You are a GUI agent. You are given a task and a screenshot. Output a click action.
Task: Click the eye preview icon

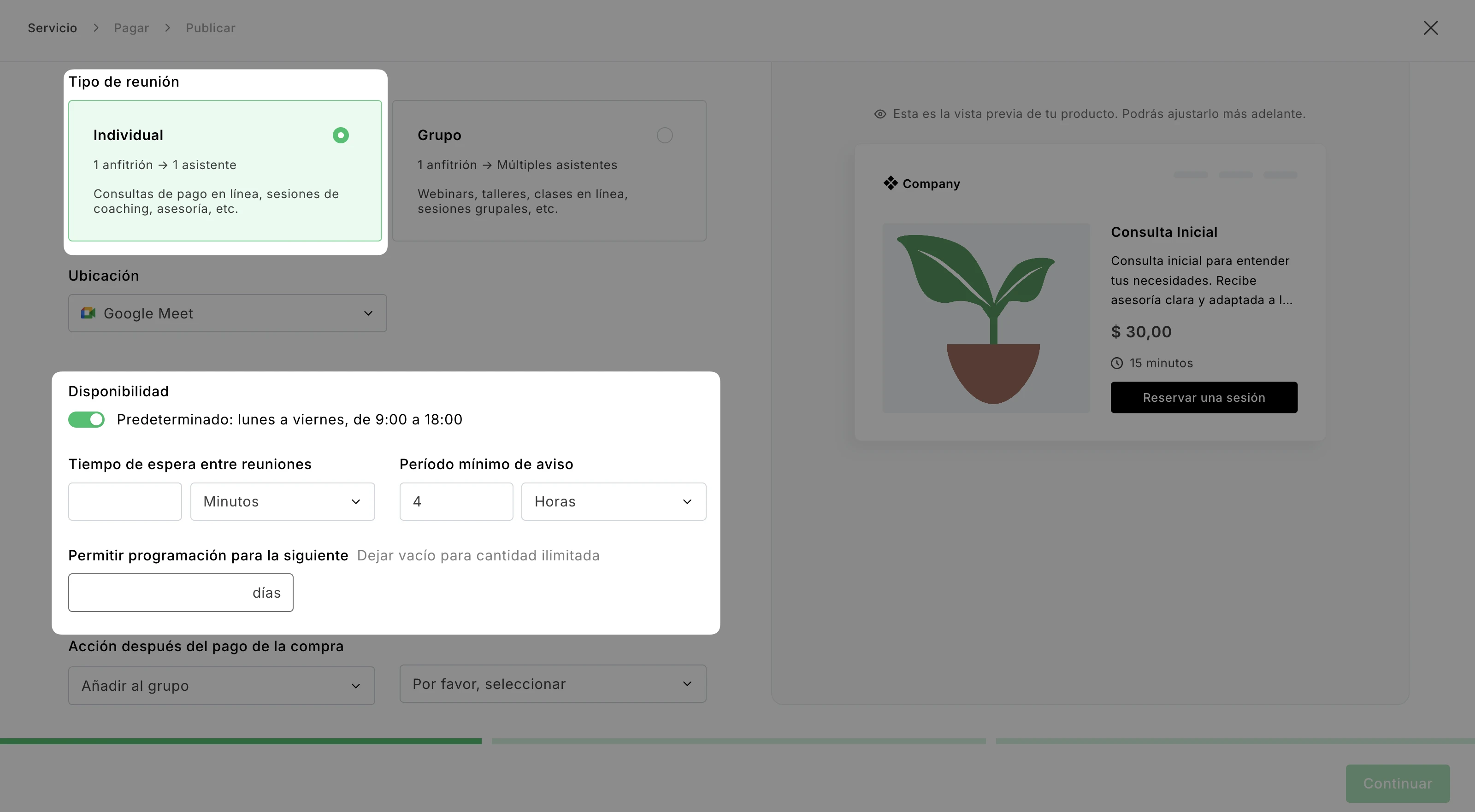coord(880,114)
